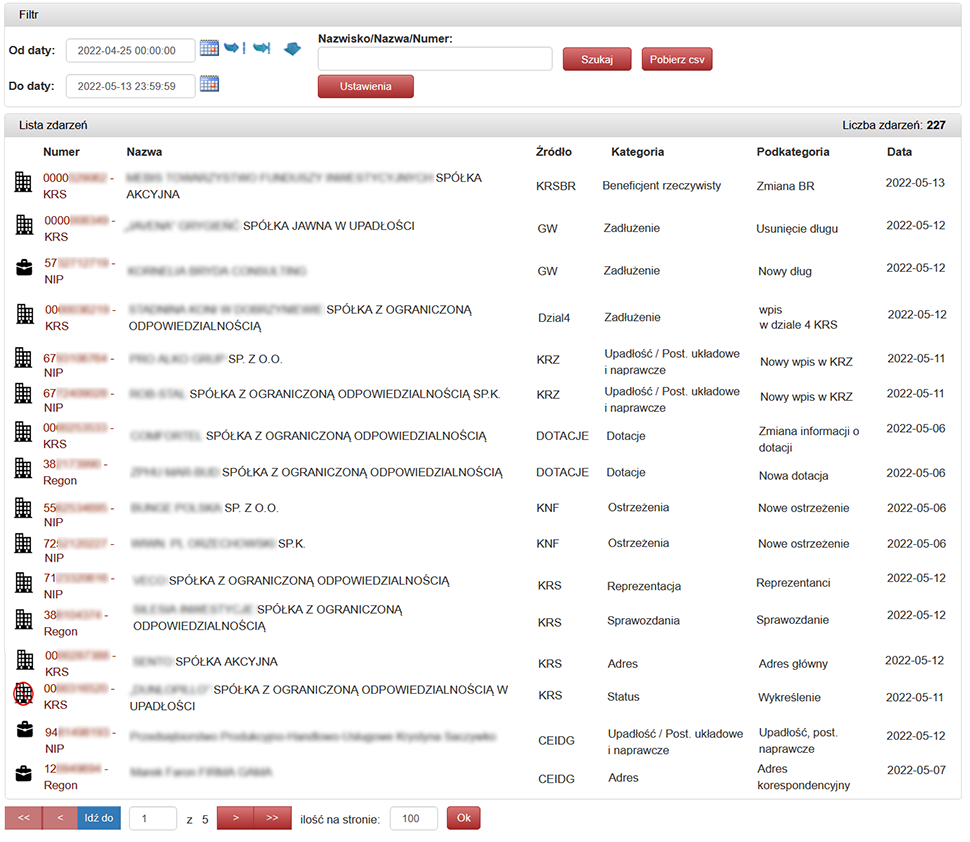The image size is (970, 842).
Task: Click the first blue left-arrow date shortcut icon
Action: [x=235, y=48]
